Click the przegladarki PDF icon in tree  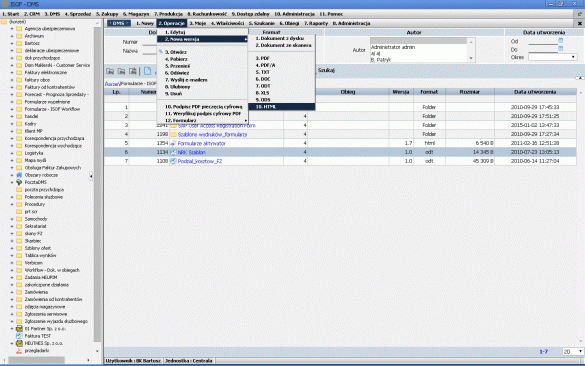coord(19,351)
